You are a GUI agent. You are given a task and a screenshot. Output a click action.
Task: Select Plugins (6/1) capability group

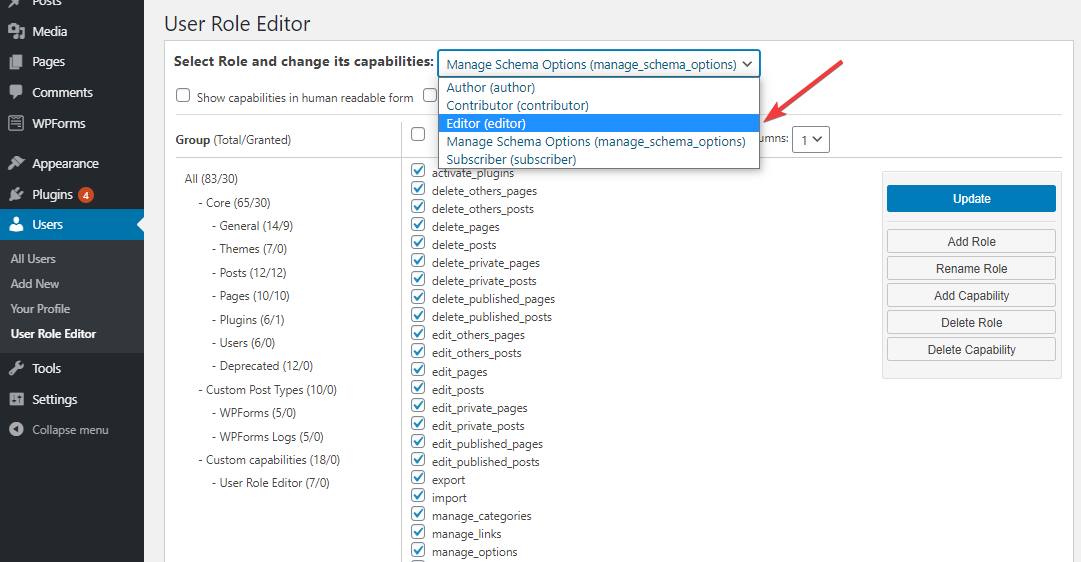[252, 319]
